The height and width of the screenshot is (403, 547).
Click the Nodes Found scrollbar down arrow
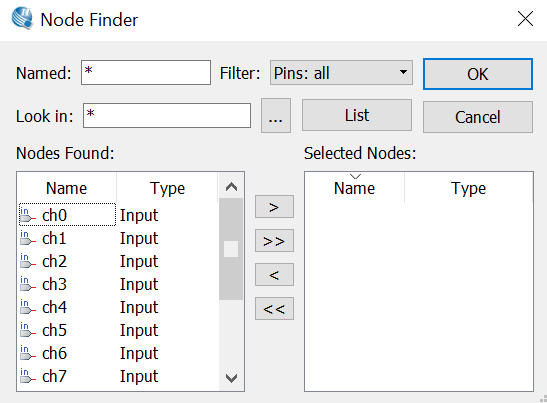231,378
